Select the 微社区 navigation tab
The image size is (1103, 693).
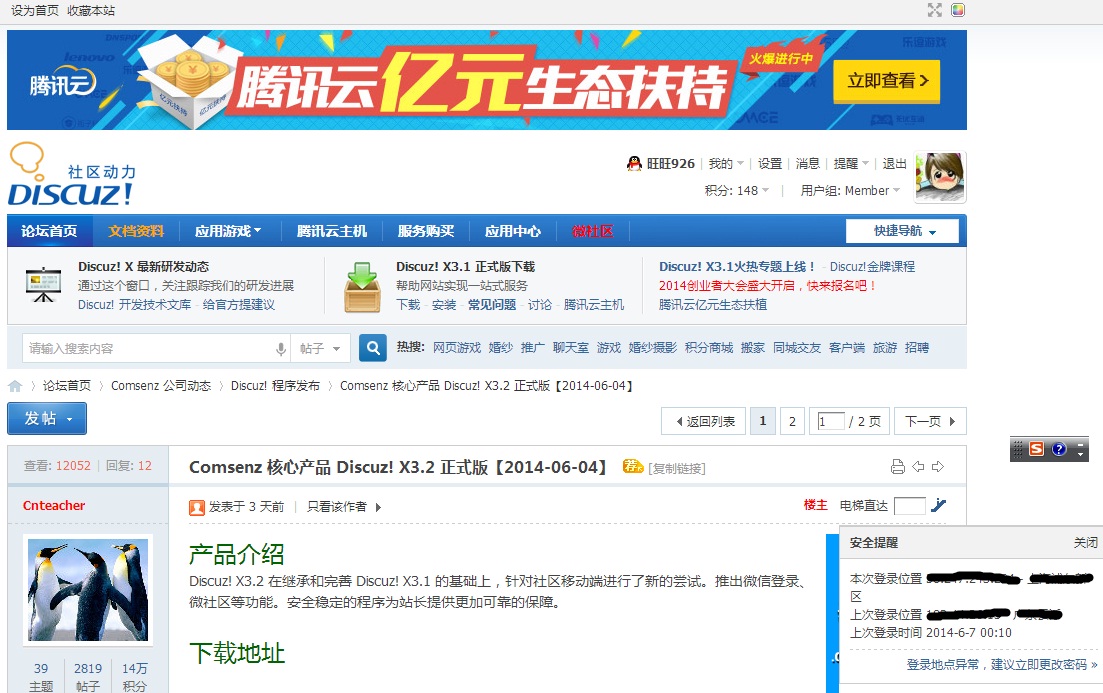pos(592,231)
